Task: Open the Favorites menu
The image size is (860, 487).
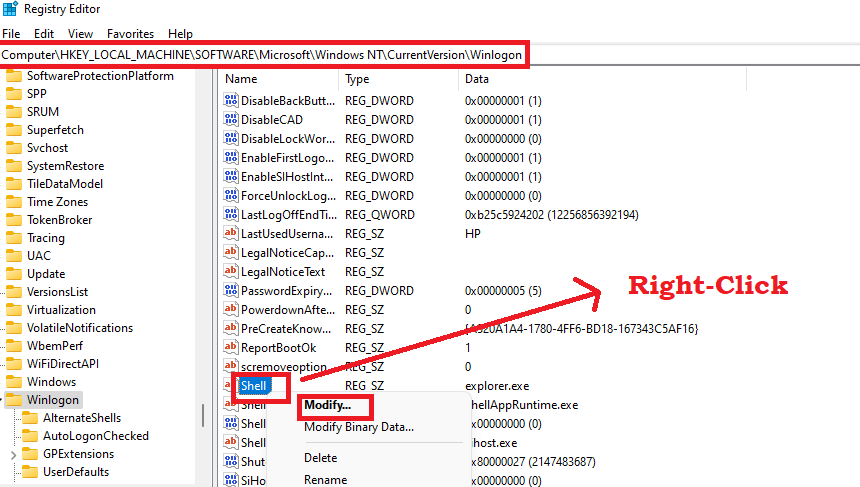Action: [130, 33]
